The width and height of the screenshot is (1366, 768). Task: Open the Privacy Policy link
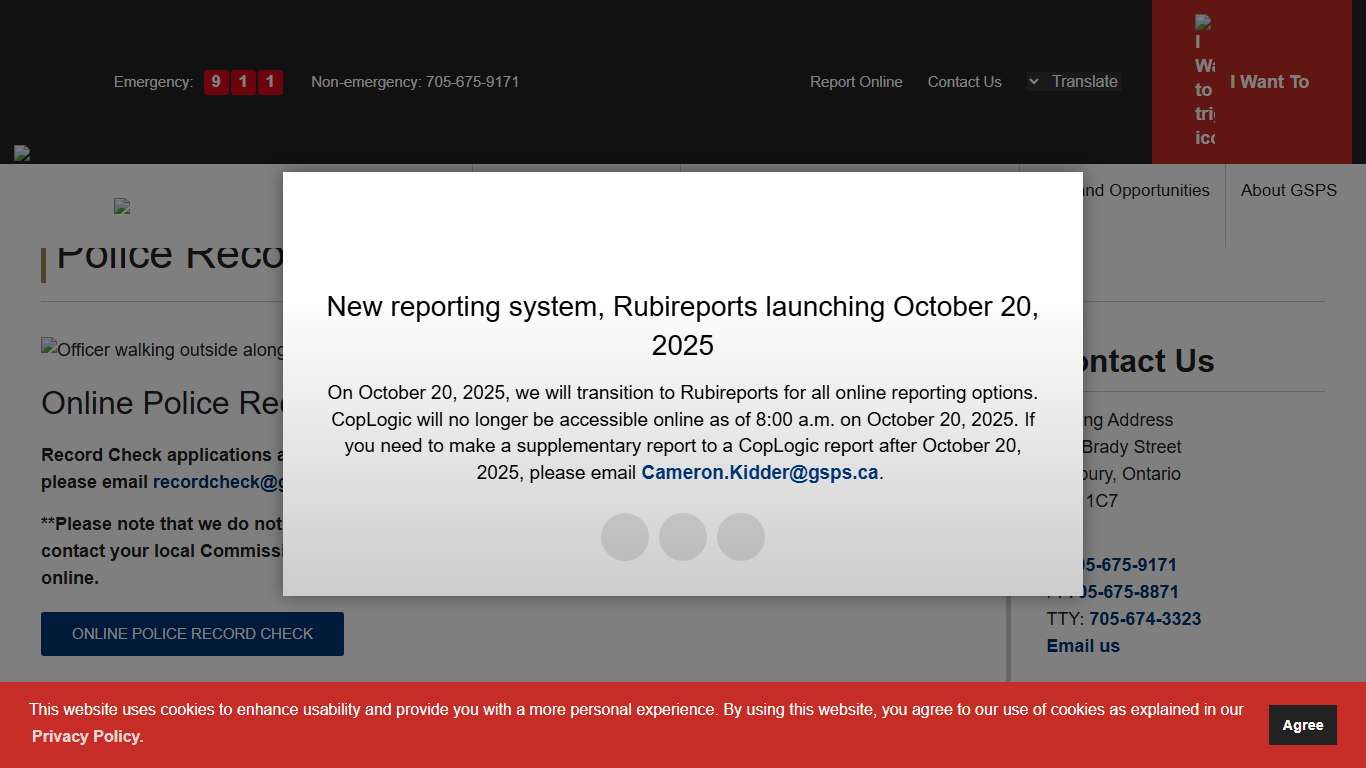click(x=86, y=736)
